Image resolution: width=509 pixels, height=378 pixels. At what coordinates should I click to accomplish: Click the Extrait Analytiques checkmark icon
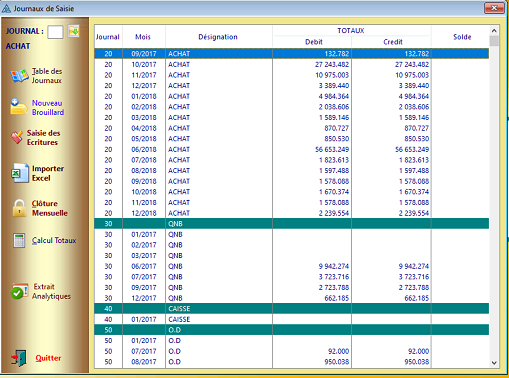[19, 291]
